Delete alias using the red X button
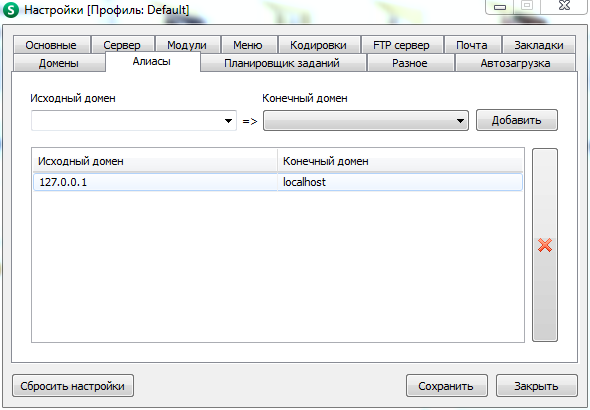 (x=544, y=245)
